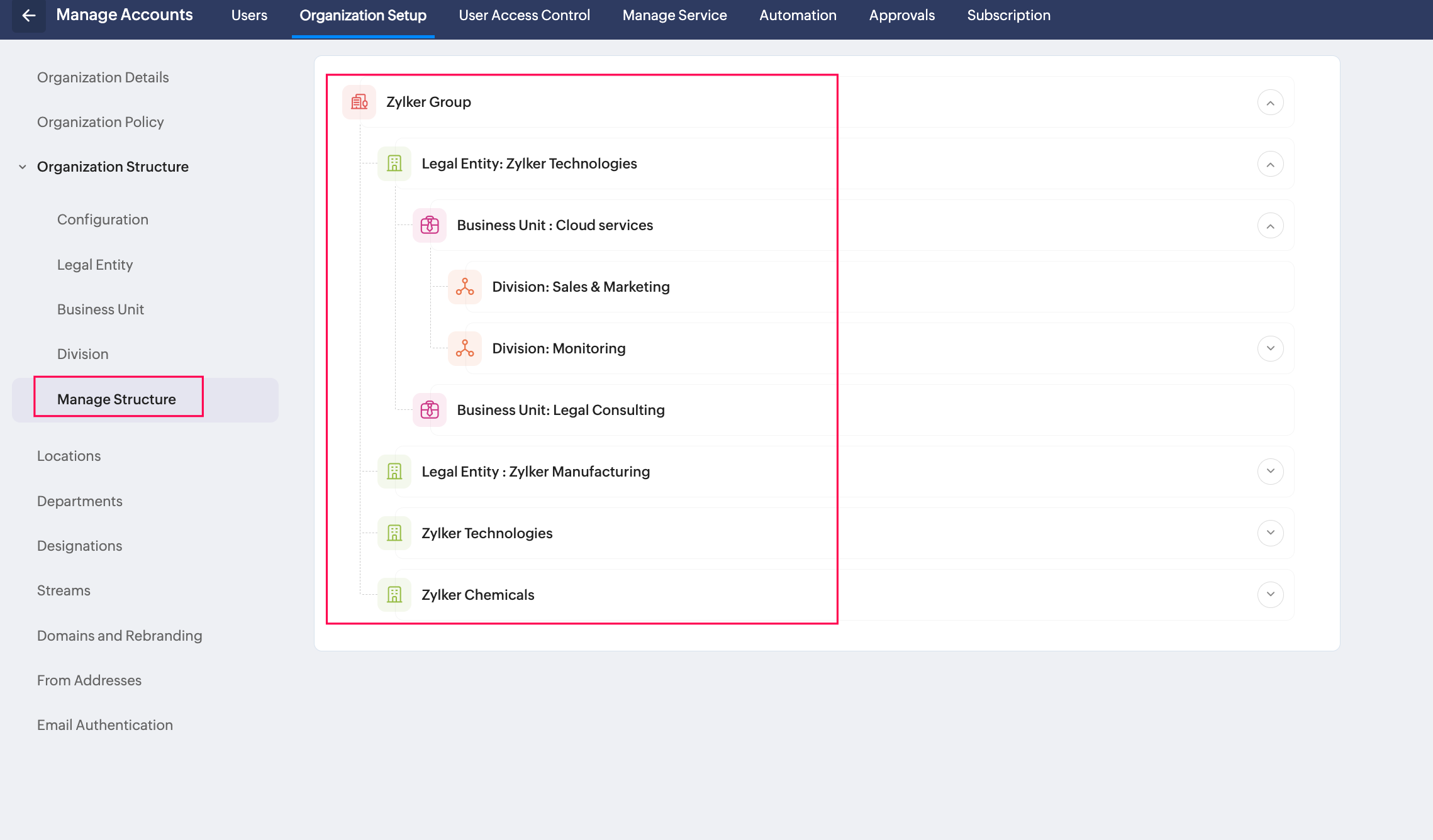1433x840 pixels.
Task: Go to Domains and Rebranding
Action: [x=120, y=636]
